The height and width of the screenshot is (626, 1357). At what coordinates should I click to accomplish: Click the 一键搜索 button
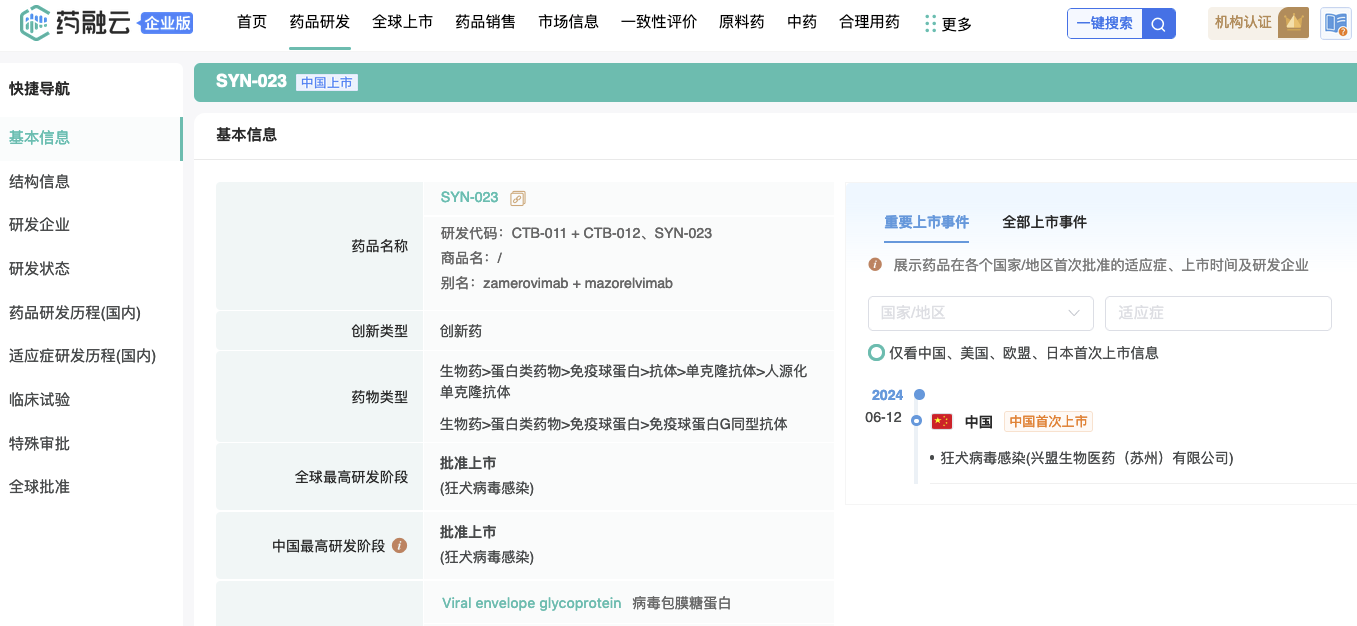[x=1104, y=24]
